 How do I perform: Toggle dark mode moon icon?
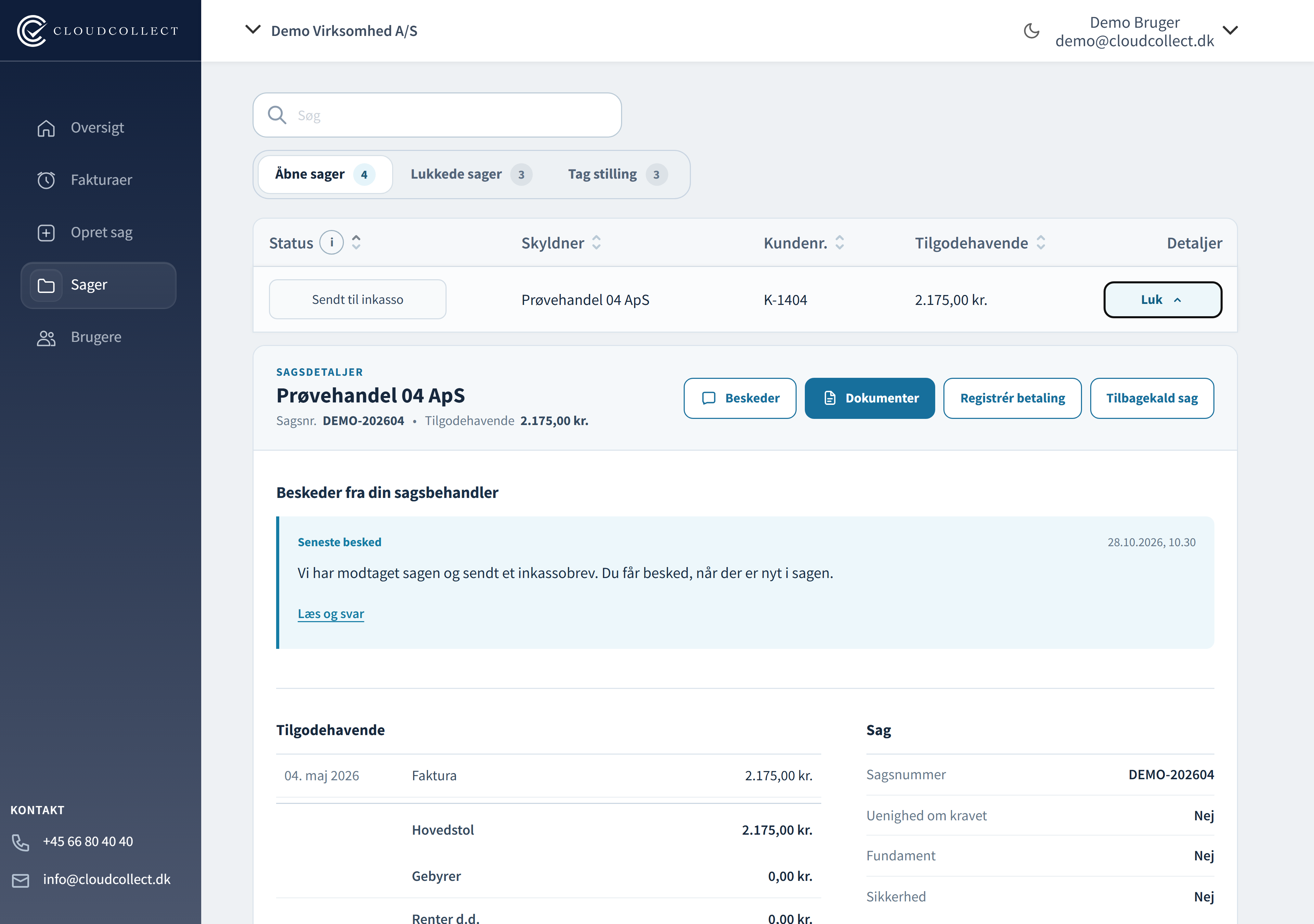pyautogui.click(x=1031, y=31)
